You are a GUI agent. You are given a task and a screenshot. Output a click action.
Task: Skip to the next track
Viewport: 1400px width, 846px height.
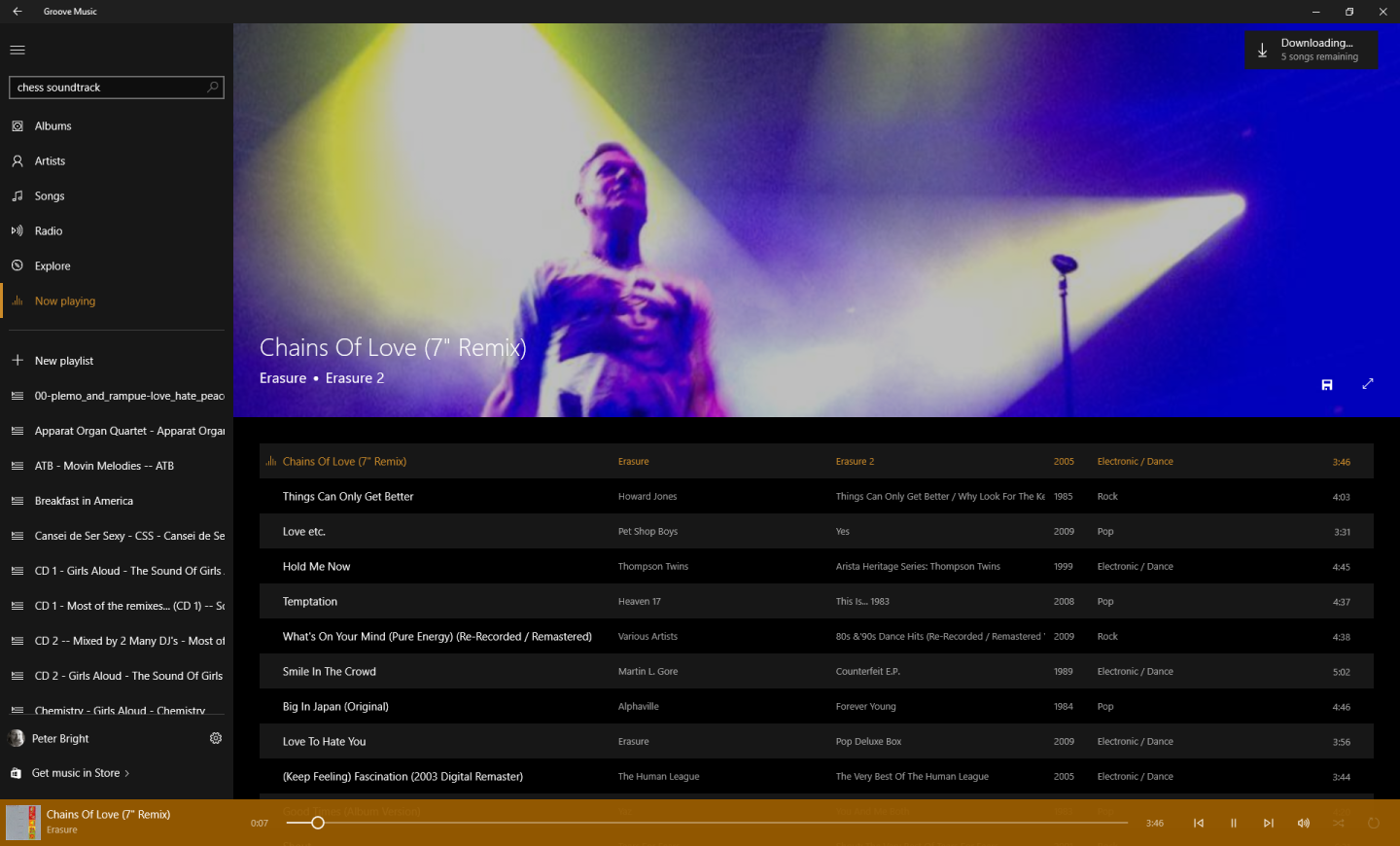pos(1268,823)
